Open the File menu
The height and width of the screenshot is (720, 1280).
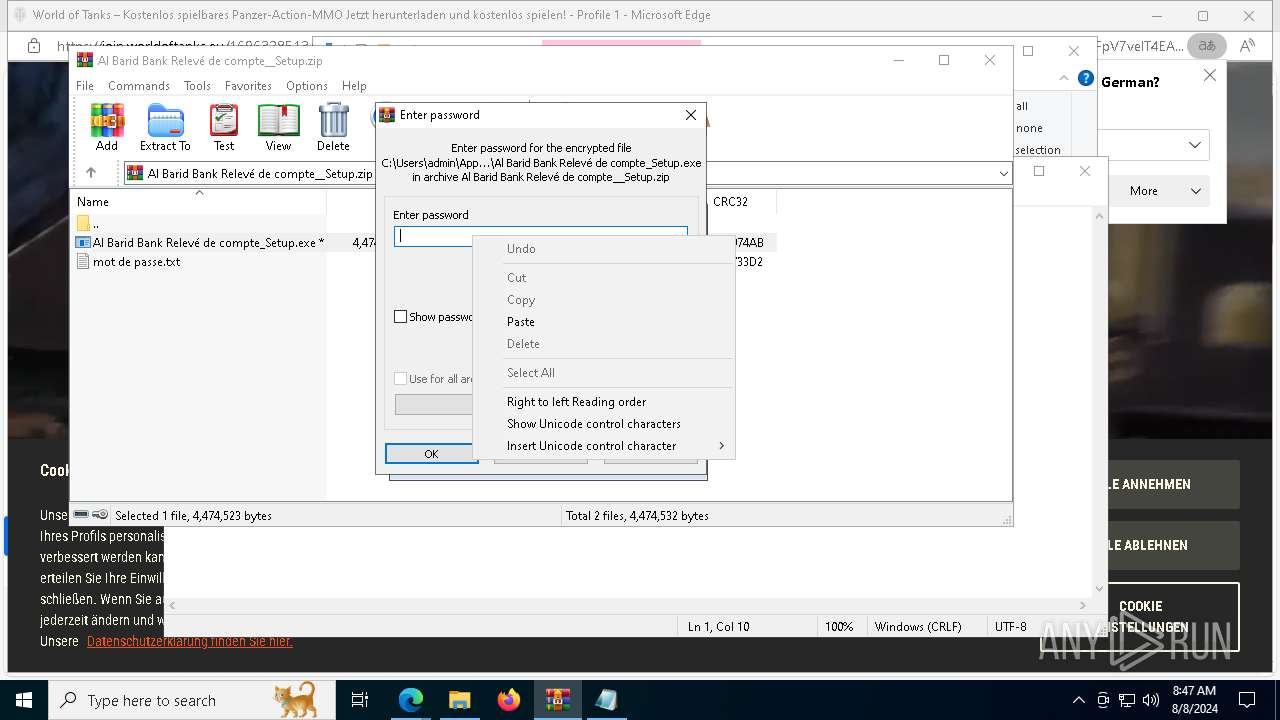click(x=85, y=86)
